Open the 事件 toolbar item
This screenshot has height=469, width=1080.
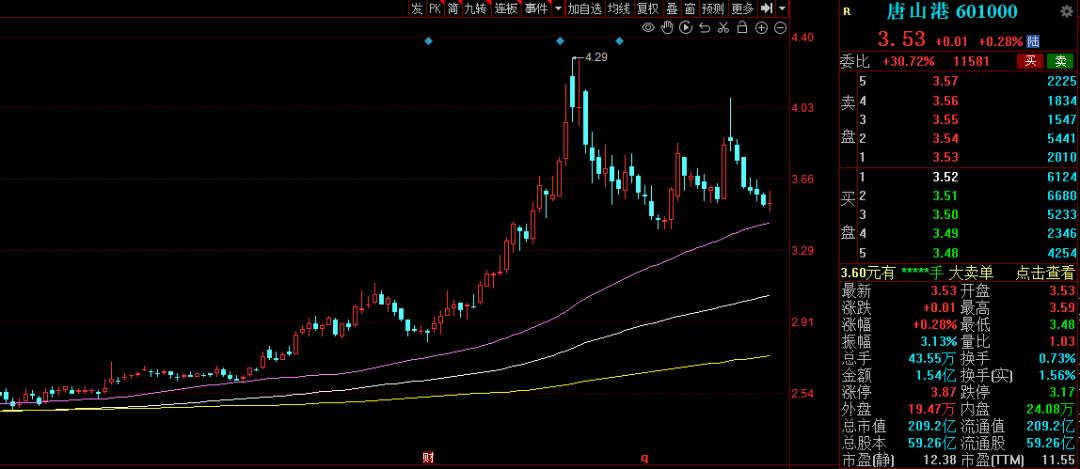tap(536, 8)
